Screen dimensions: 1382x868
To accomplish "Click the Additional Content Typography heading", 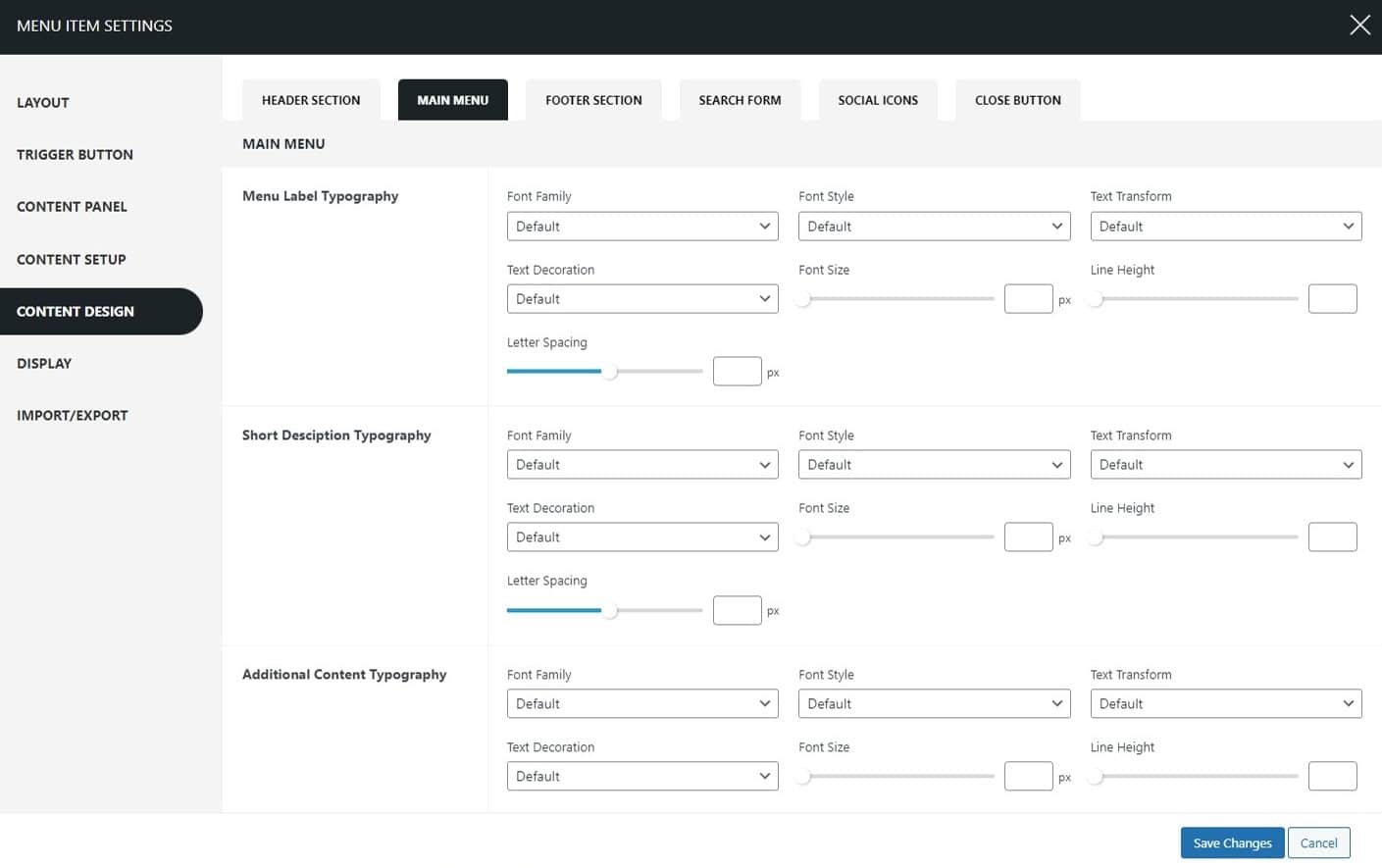I will tap(344, 674).
